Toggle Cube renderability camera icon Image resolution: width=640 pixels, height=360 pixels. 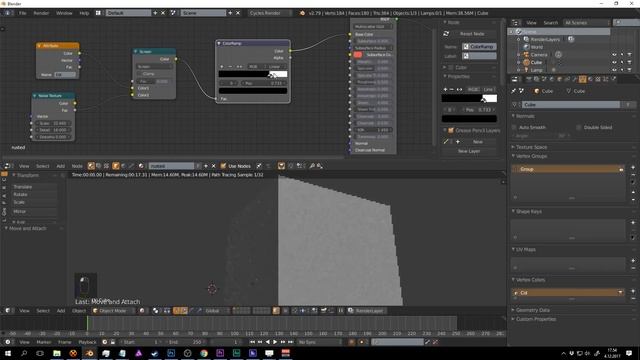pyautogui.click(x=629, y=62)
